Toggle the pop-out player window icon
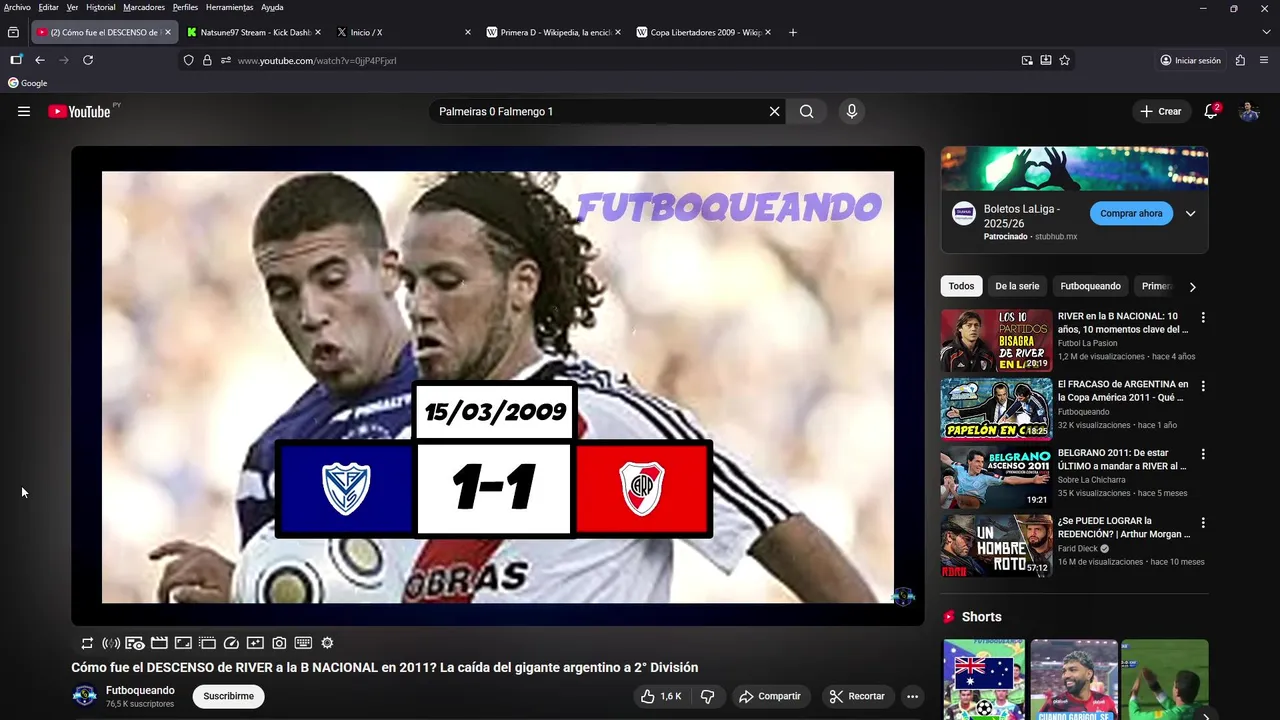The width and height of the screenshot is (1280, 720). [207, 643]
